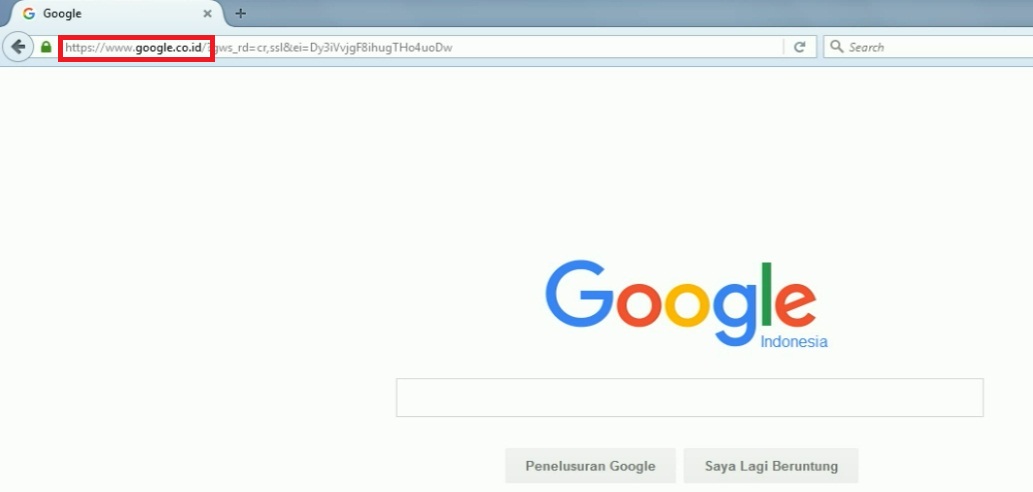This screenshot has width=1033, height=492.
Task: Go back using the arrow button
Action: pyautogui.click(x=18, y=47)
